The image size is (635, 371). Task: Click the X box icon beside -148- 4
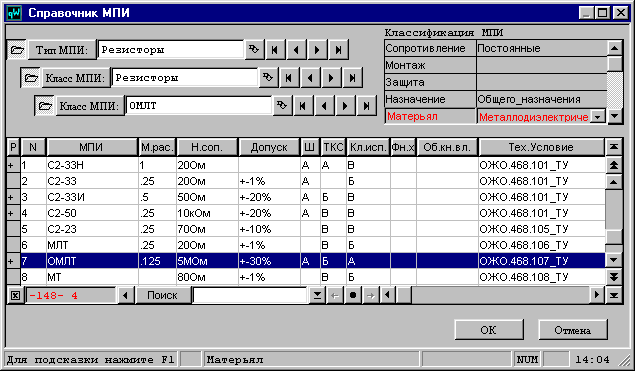click(15, 295)
